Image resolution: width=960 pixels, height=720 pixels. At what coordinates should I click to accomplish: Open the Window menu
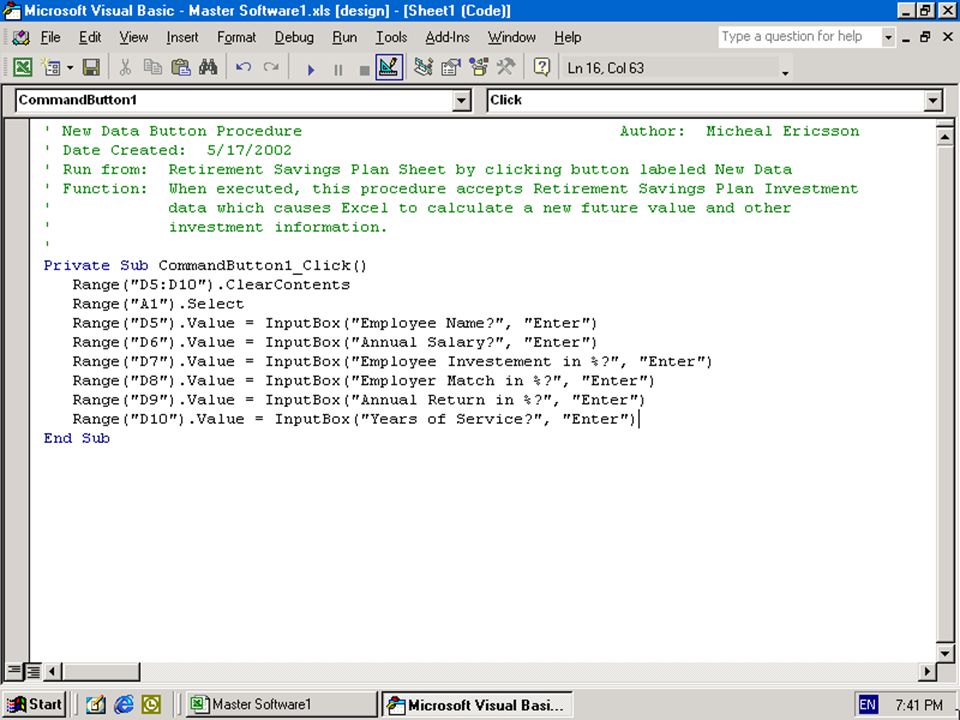point(512,37)
